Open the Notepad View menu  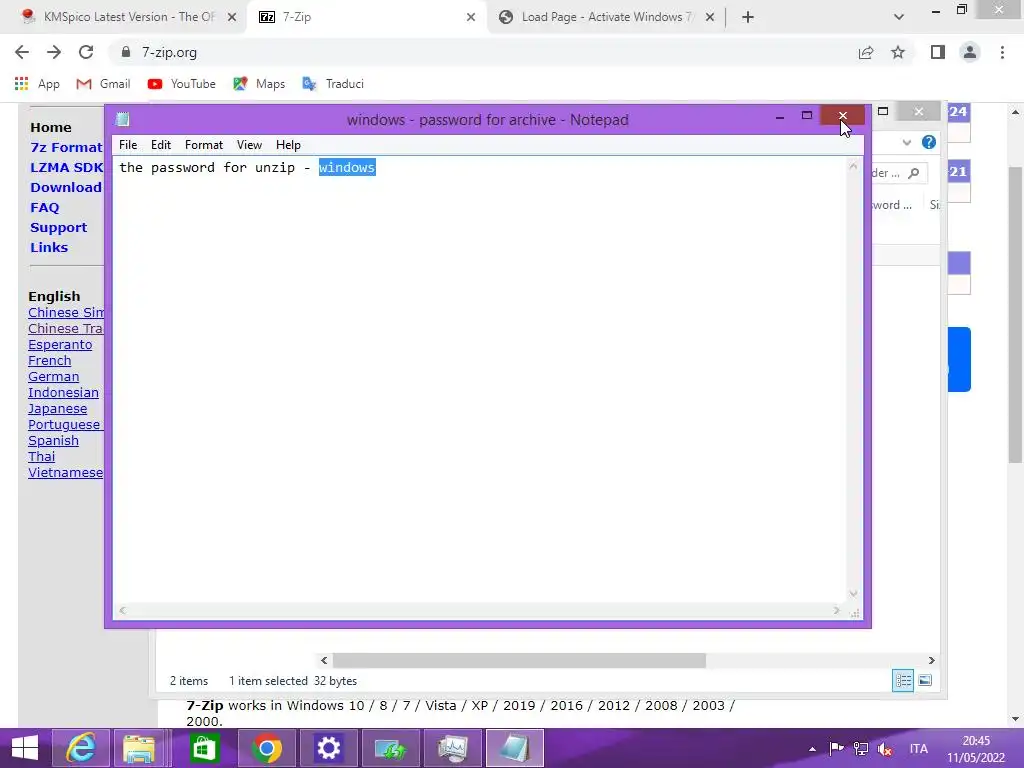pyautogui.click(x=249, y=145)
